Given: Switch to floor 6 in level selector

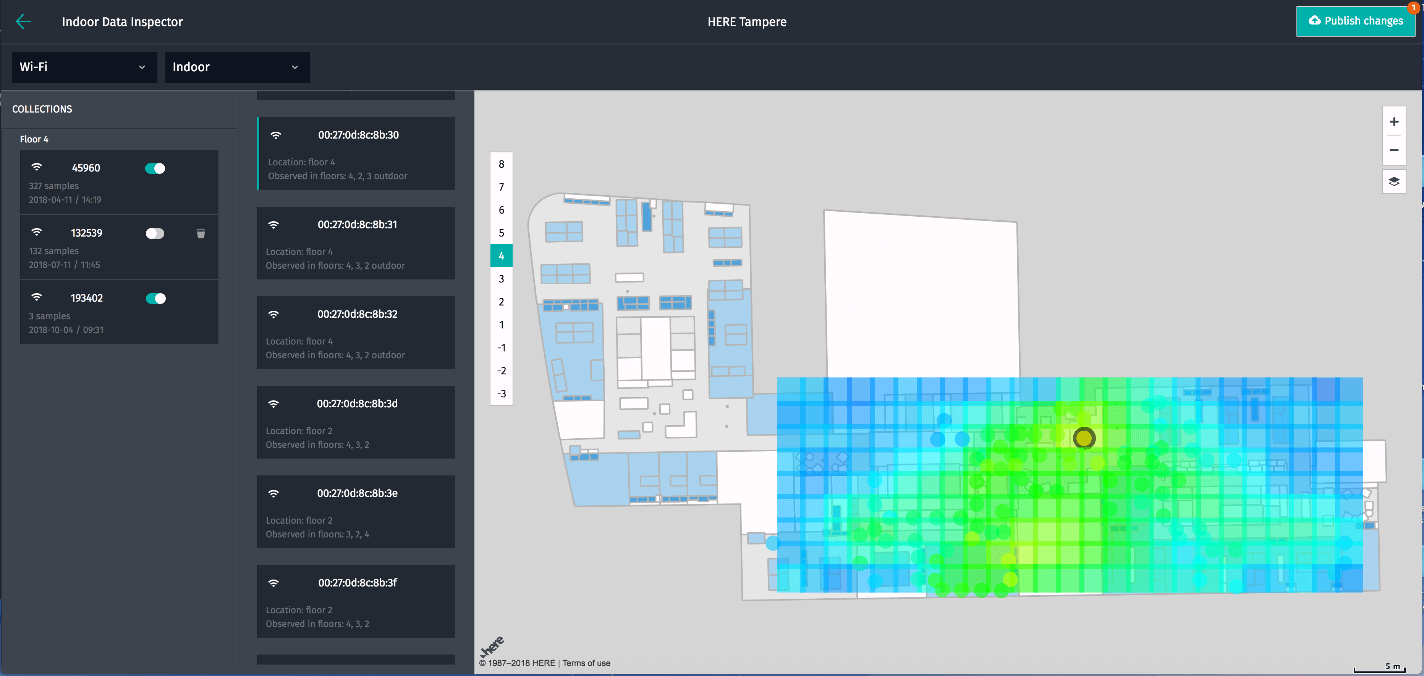Looking at the screenshot, I should (x=502, y=210).
